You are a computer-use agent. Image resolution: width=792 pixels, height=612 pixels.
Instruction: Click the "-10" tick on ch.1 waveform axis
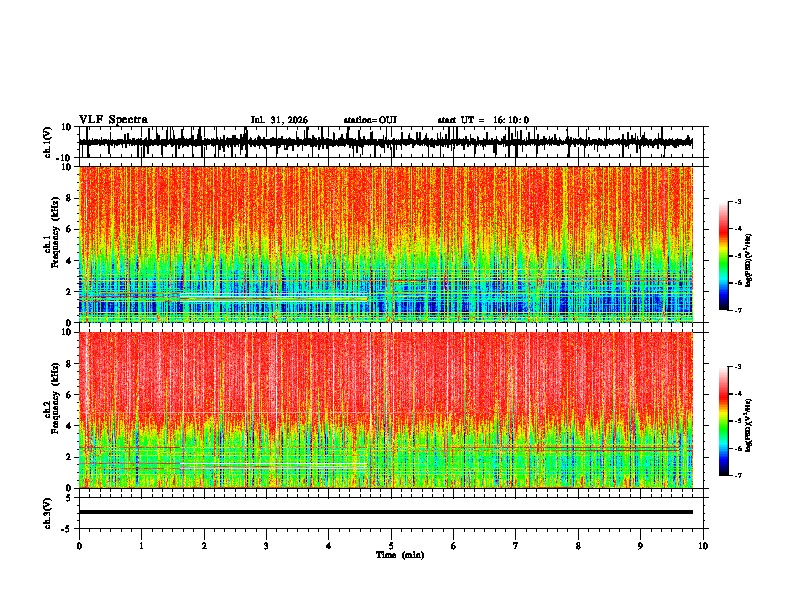(x=65, y=157)
